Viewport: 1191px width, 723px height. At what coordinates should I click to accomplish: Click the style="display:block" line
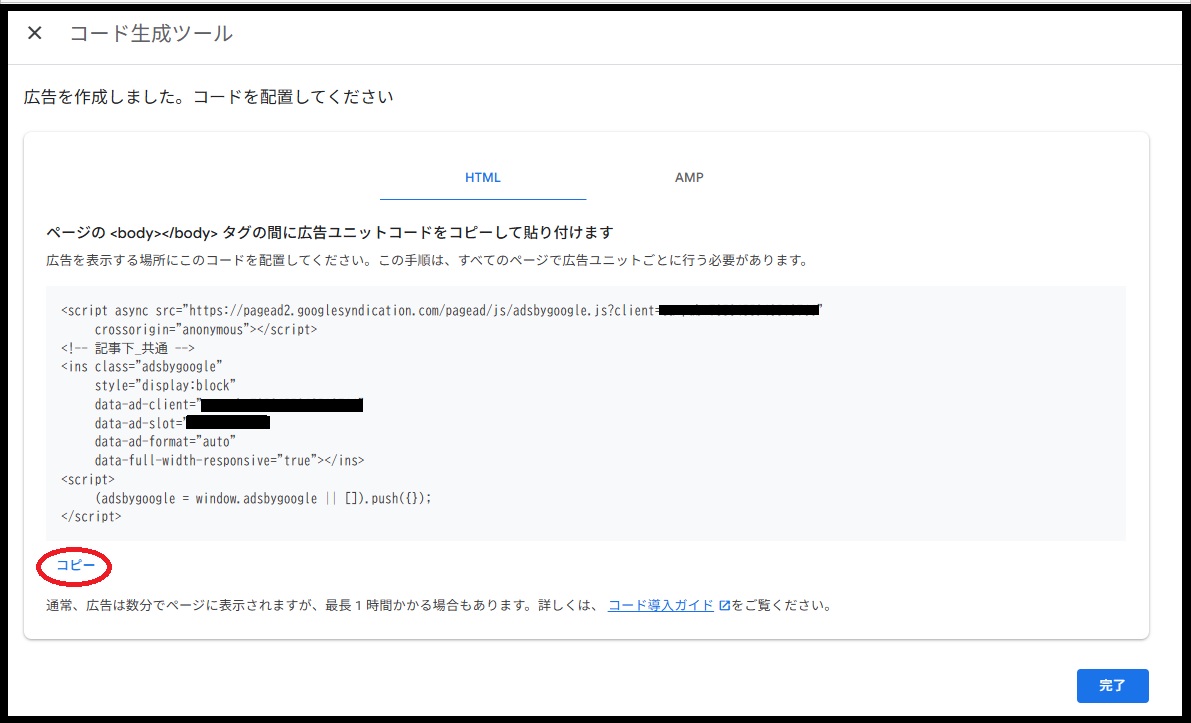coord(166,386)
